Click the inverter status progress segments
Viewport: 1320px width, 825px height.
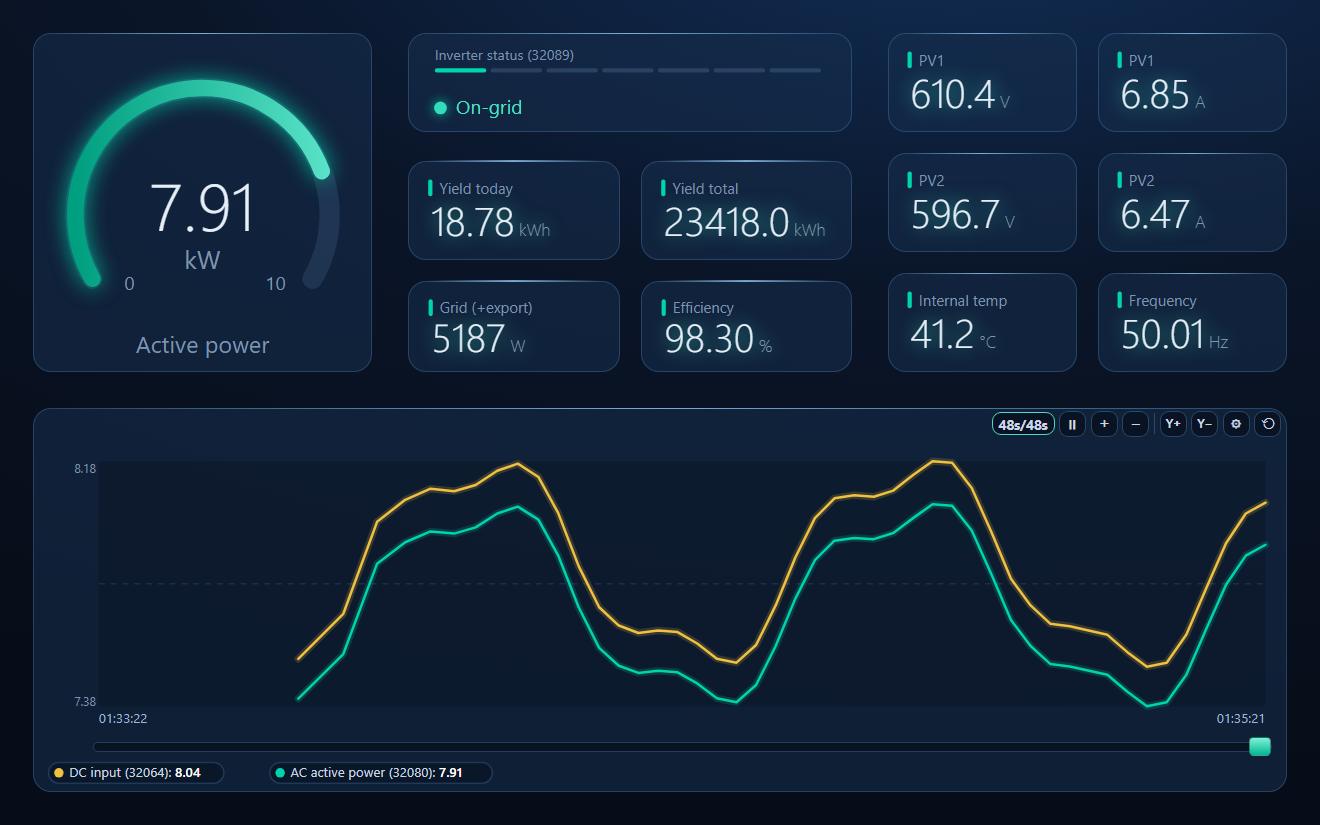pos(628,71)
